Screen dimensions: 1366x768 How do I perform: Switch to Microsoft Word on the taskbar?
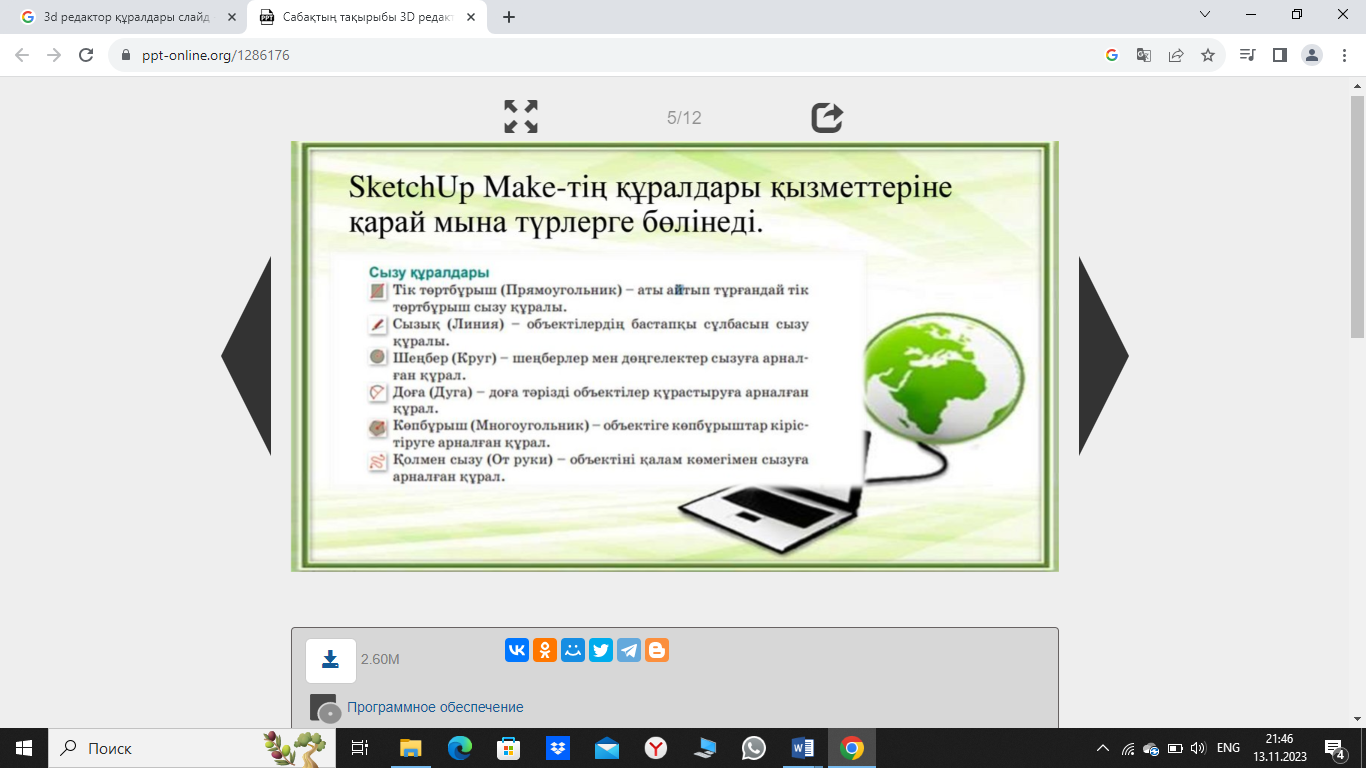802,748
